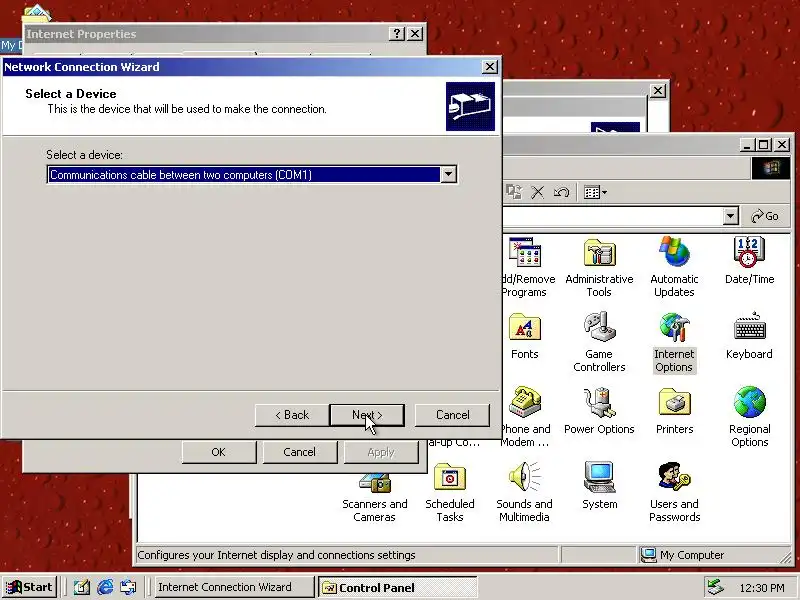Click Undo toolbar icon in Control Panel

click(x=562, y=192)
